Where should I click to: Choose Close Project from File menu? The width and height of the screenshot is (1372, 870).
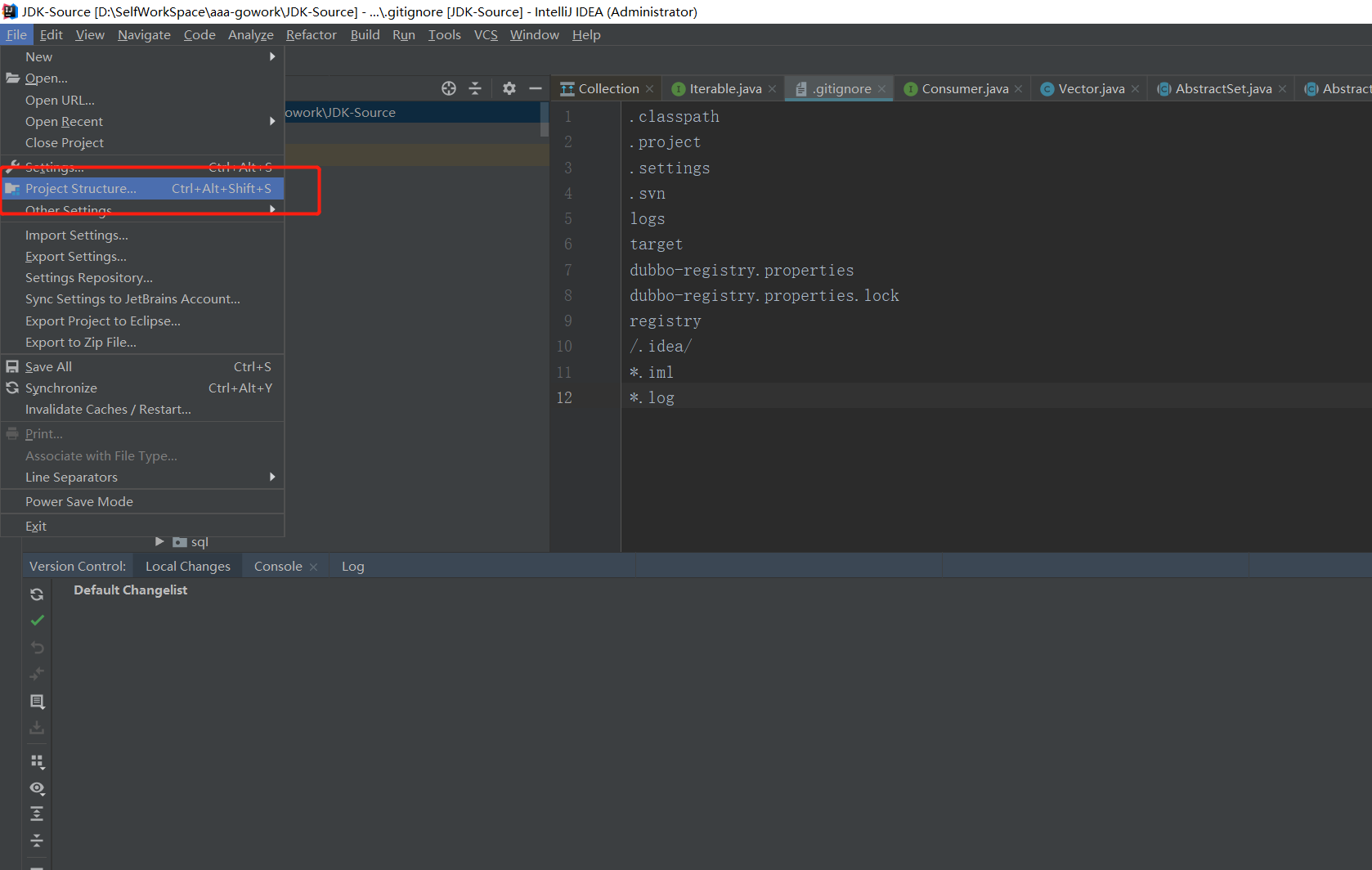point(142,142)
